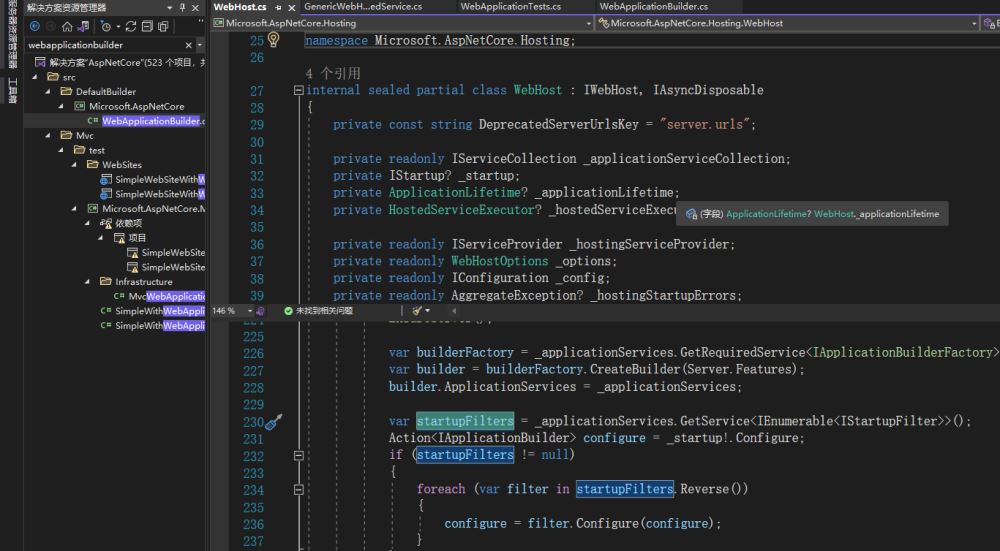Collapse the src folder
Viewport: 1000px width, 551px height.
tap(36, 77)
